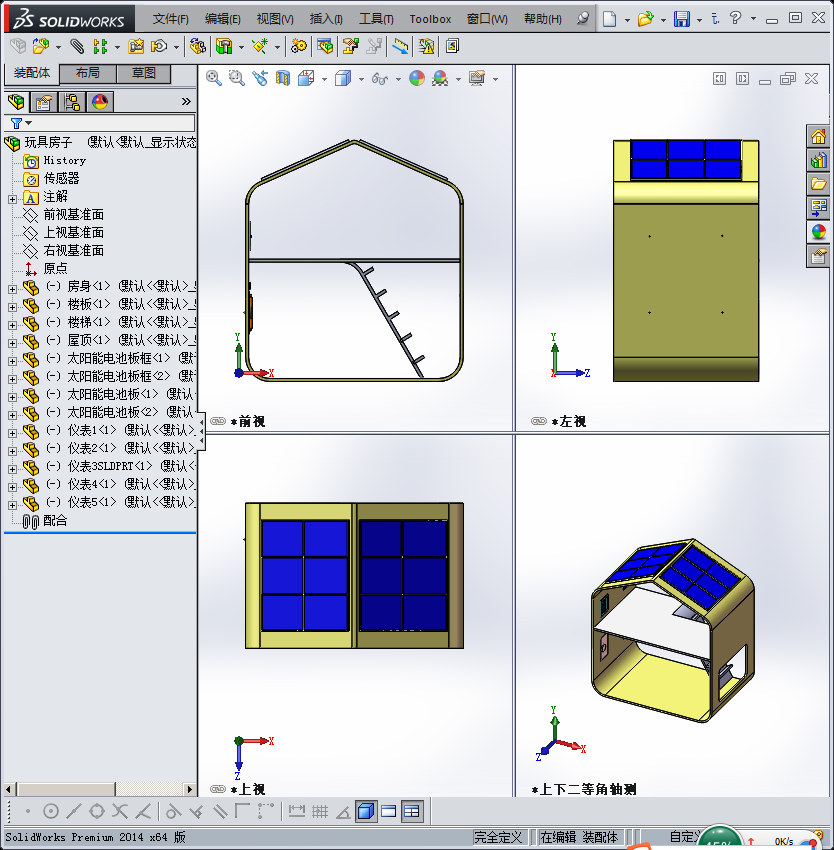Expand the 注解 annotations node
834x850 pixels.
pos(12,199)
